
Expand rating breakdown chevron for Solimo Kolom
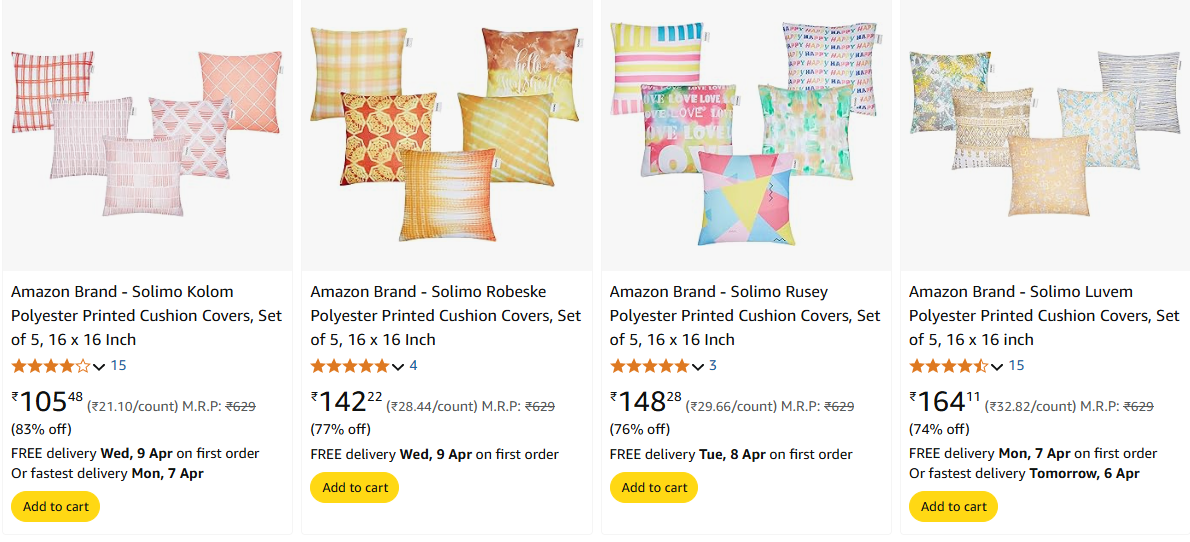99,367
